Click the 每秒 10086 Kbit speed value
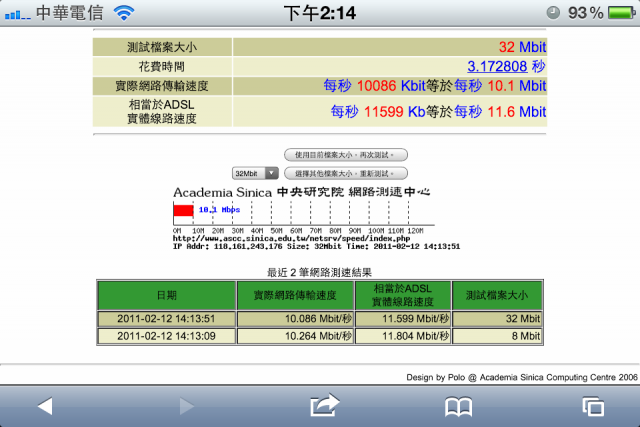The height and width of the screenshot is (427, 640). (374, 86)
